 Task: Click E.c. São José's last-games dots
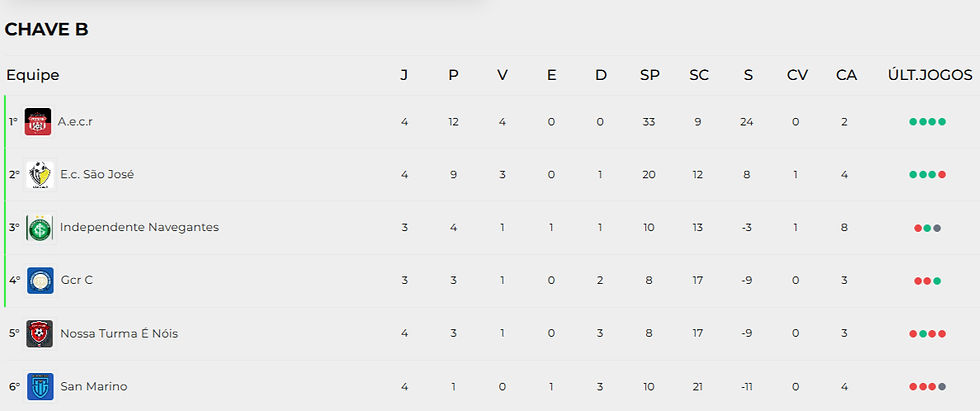[x=927, y=175]
